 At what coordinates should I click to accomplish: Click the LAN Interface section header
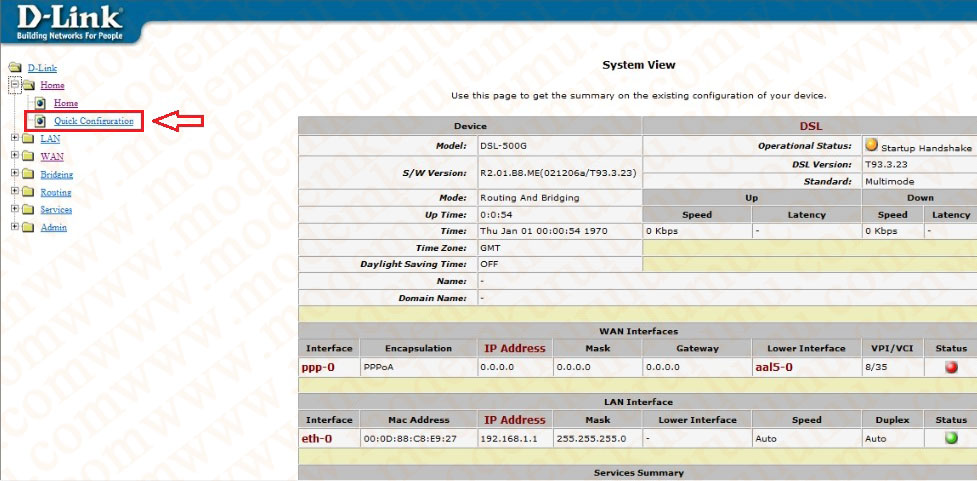638,402
